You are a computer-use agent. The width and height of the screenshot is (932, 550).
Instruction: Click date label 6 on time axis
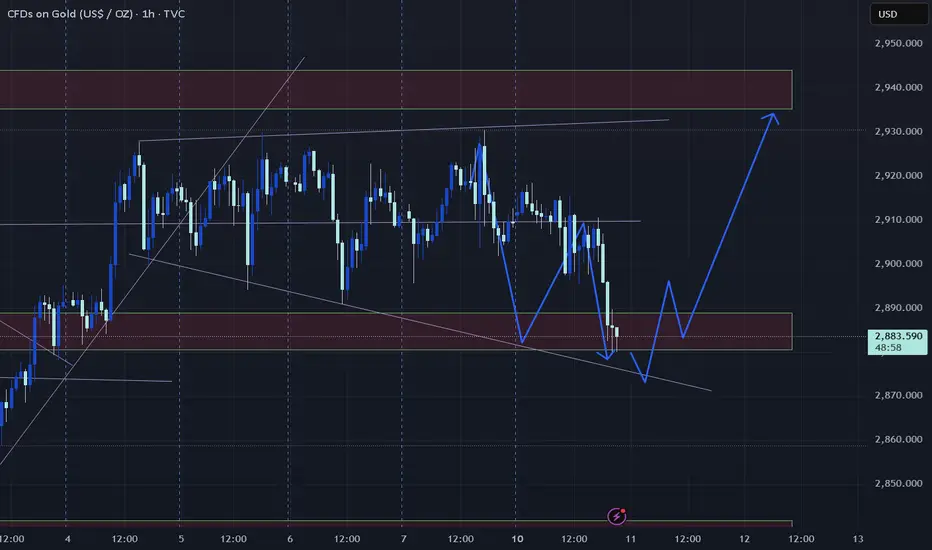pyautogui.click(x=290, y=539)
